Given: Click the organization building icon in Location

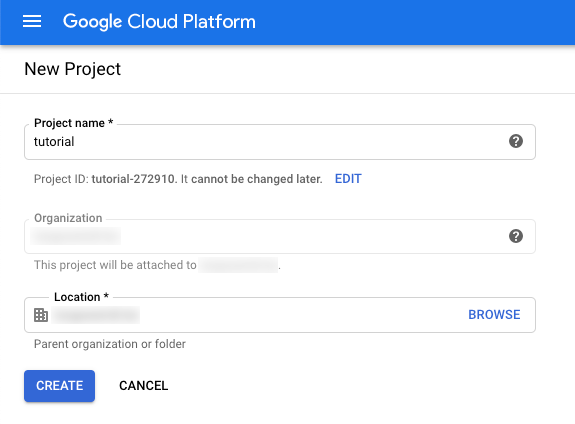Looking at the screenshot, I should click(41, 315).
